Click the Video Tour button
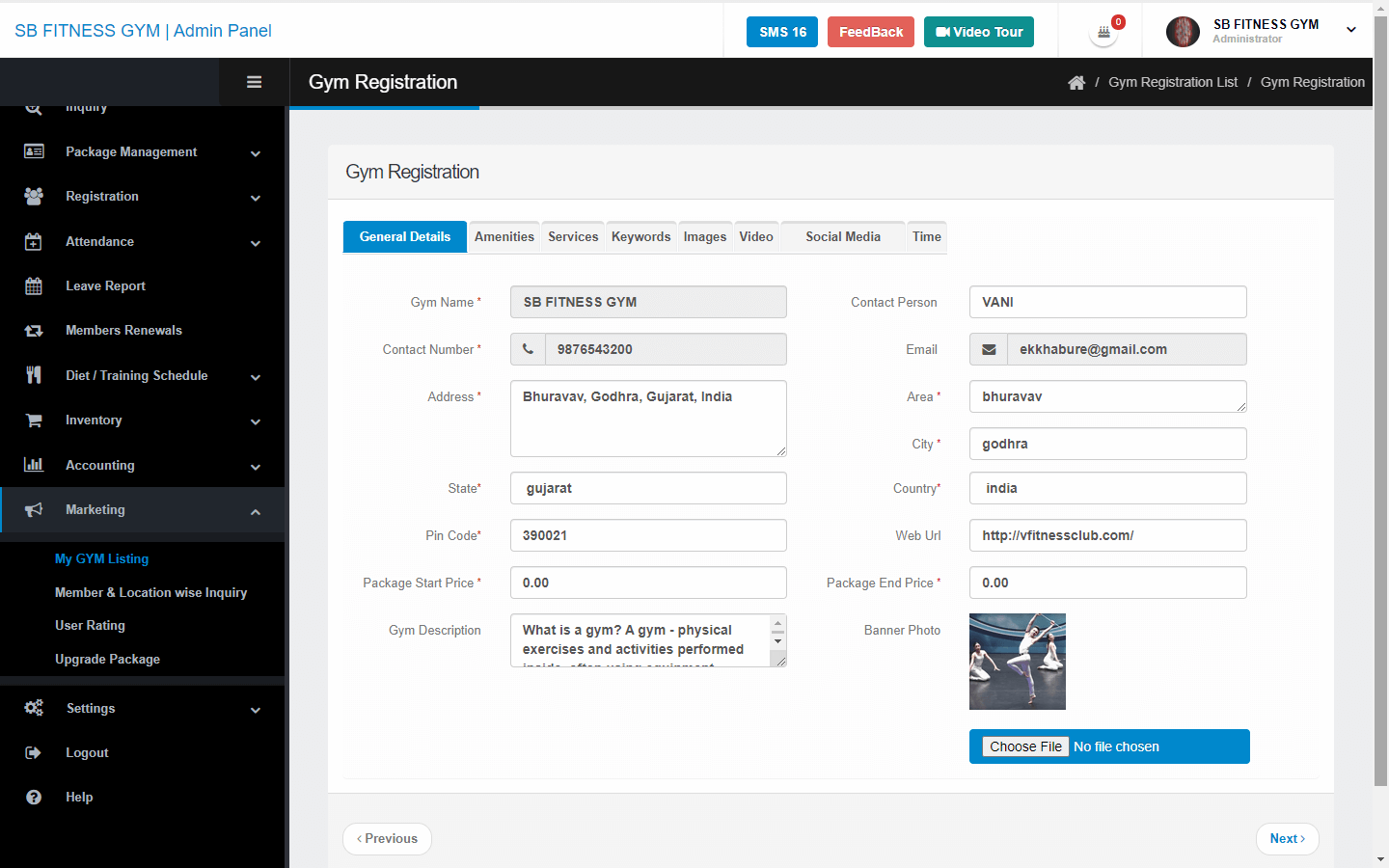 [x=978, y=32]
